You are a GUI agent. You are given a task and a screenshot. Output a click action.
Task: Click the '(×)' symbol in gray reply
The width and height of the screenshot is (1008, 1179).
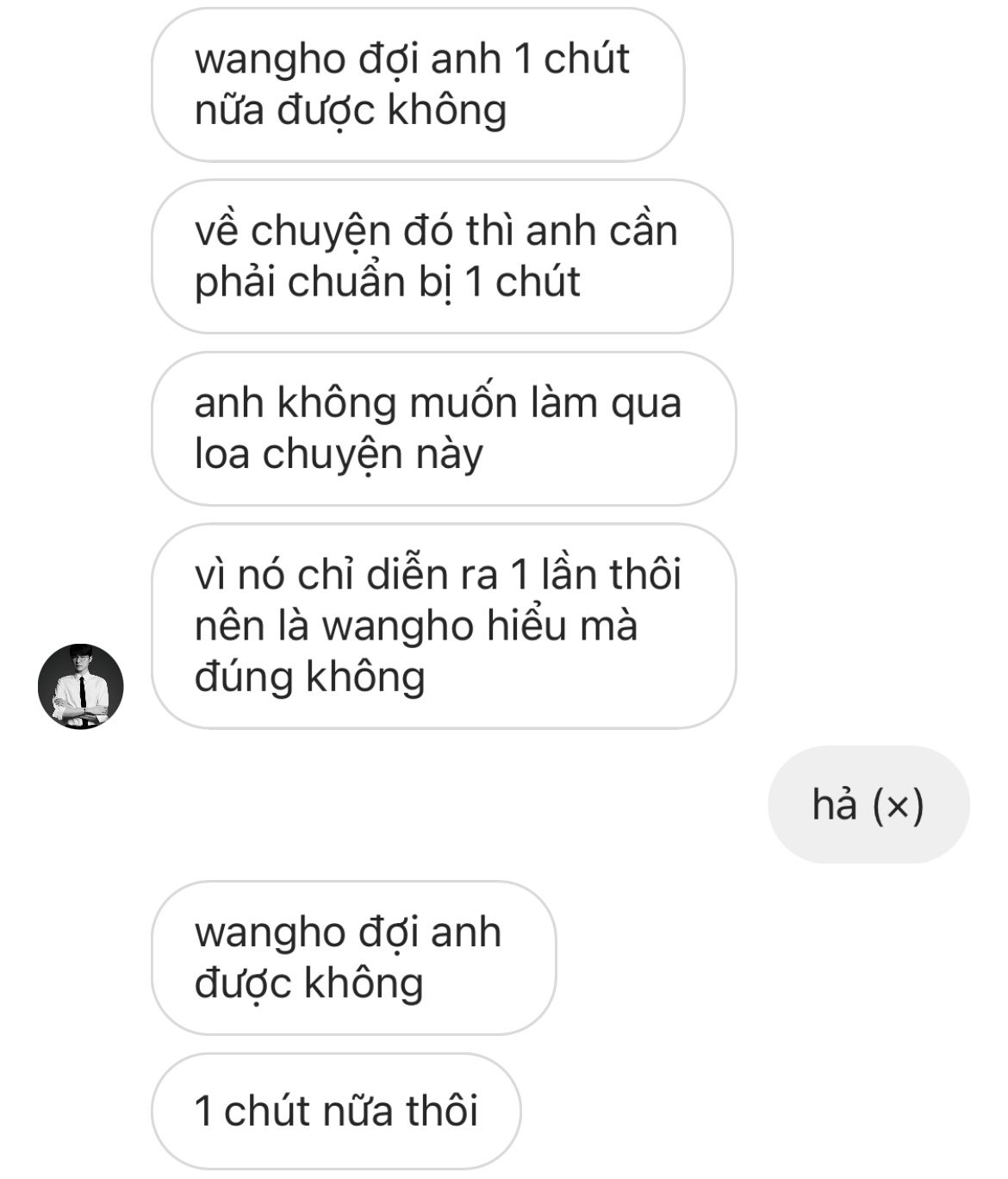[x=898, y=807]
